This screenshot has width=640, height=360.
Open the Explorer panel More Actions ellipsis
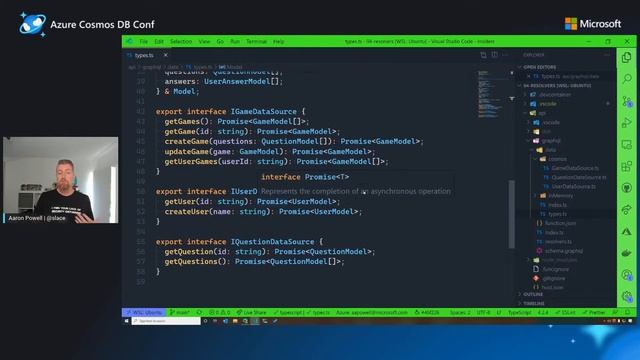(607, 55)
